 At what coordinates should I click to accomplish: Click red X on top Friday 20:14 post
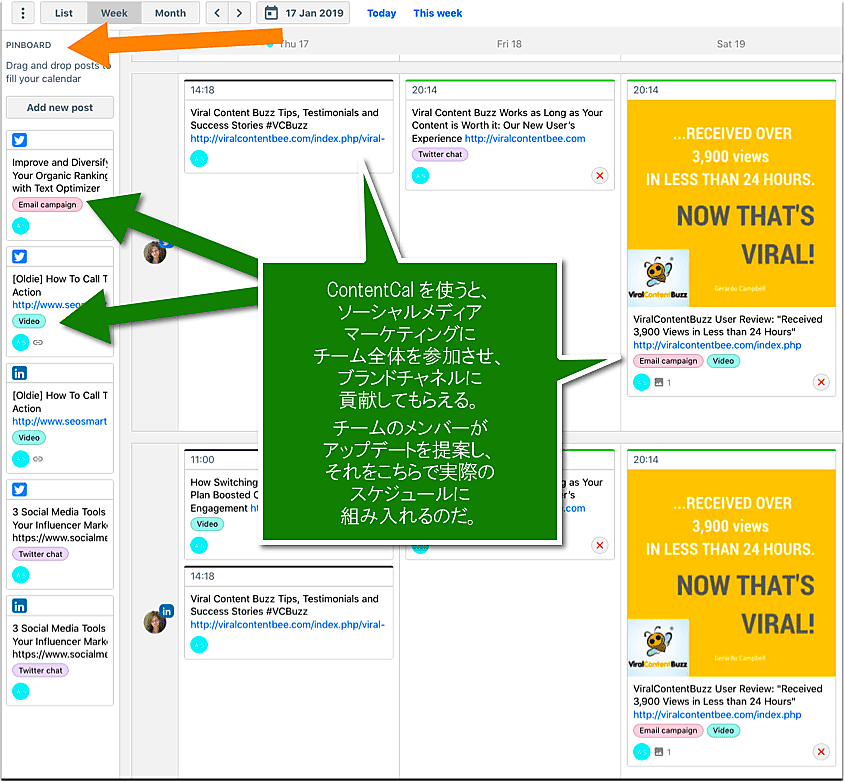[599, 176]
